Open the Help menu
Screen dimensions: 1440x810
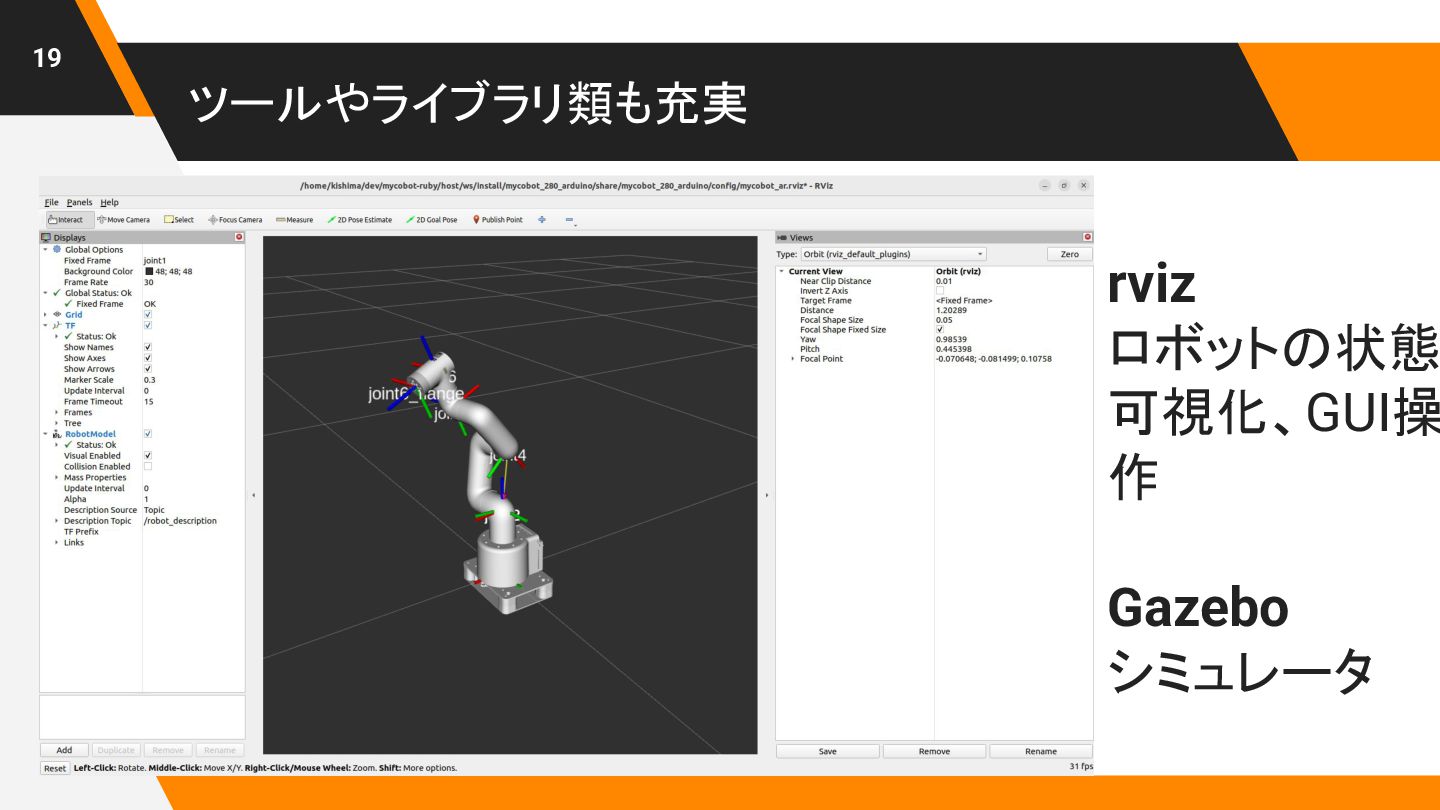click(x=108, y=202)
